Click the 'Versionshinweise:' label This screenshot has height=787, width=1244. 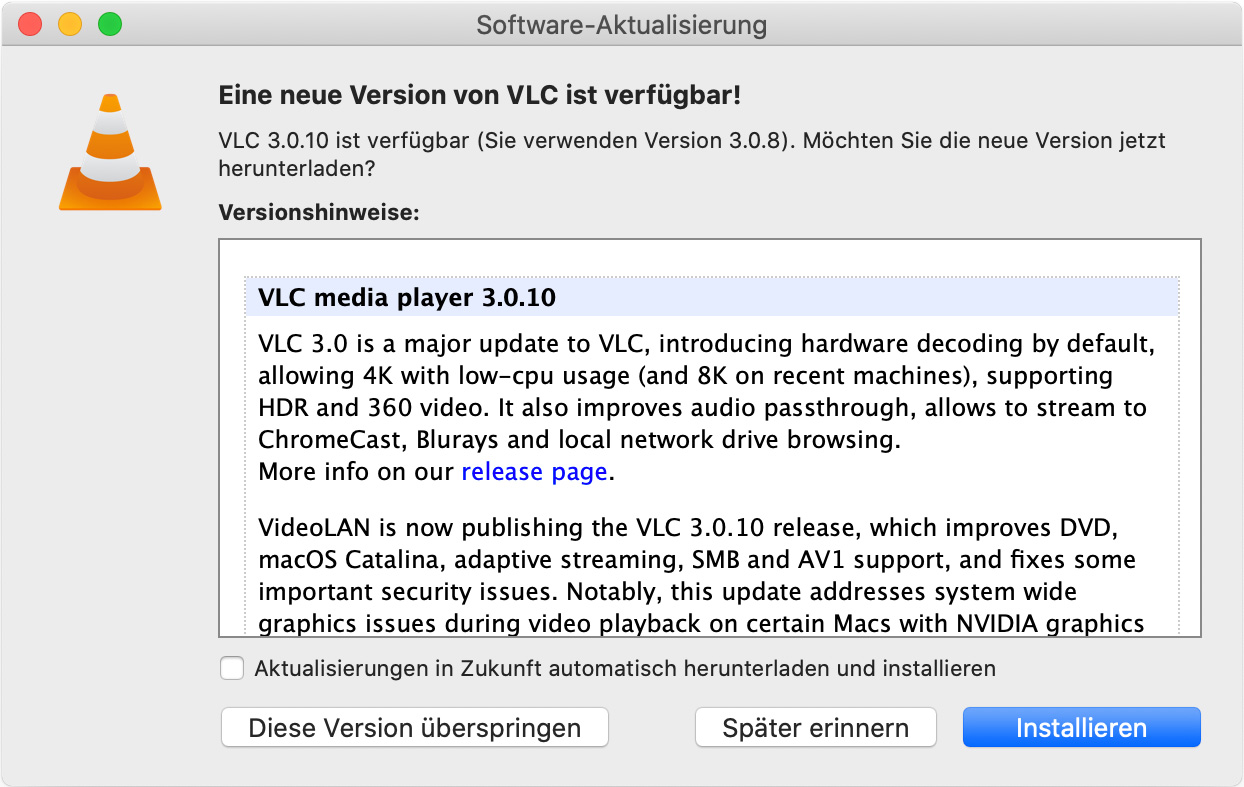tap(319, 213)
